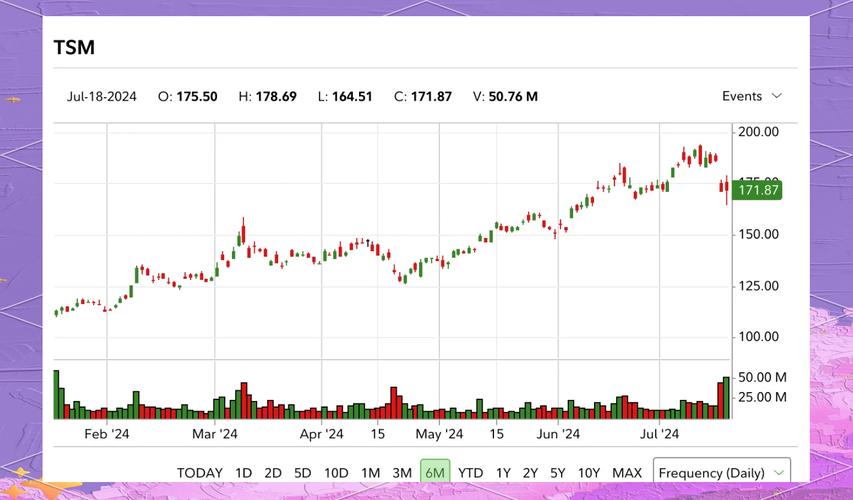Expand the Frequency (Daily) dropdown
This screenshot has height=500, width=853.
tap(721, 472)
